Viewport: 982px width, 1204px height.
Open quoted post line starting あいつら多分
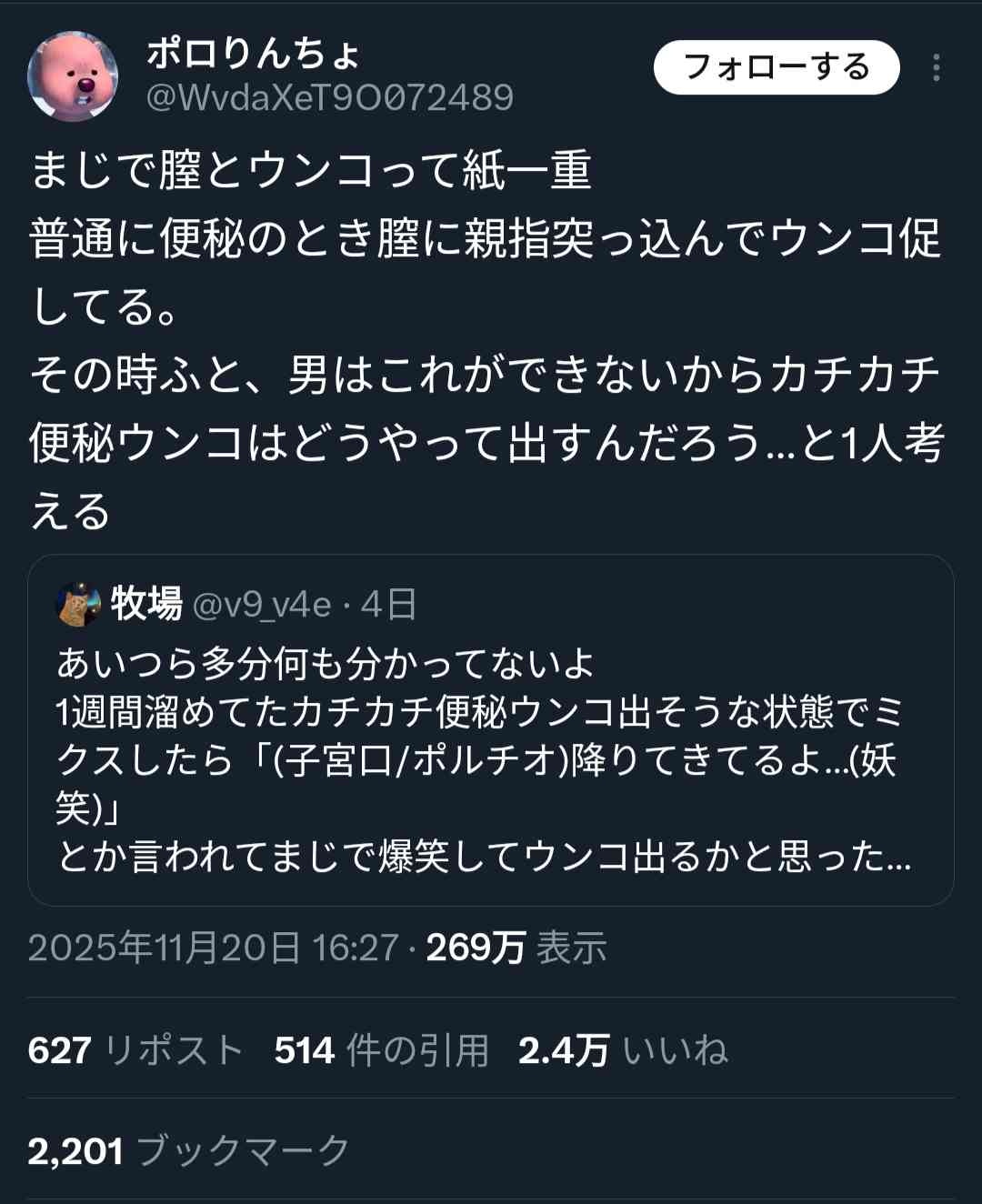pyautogui.click(x=326, y=663)
